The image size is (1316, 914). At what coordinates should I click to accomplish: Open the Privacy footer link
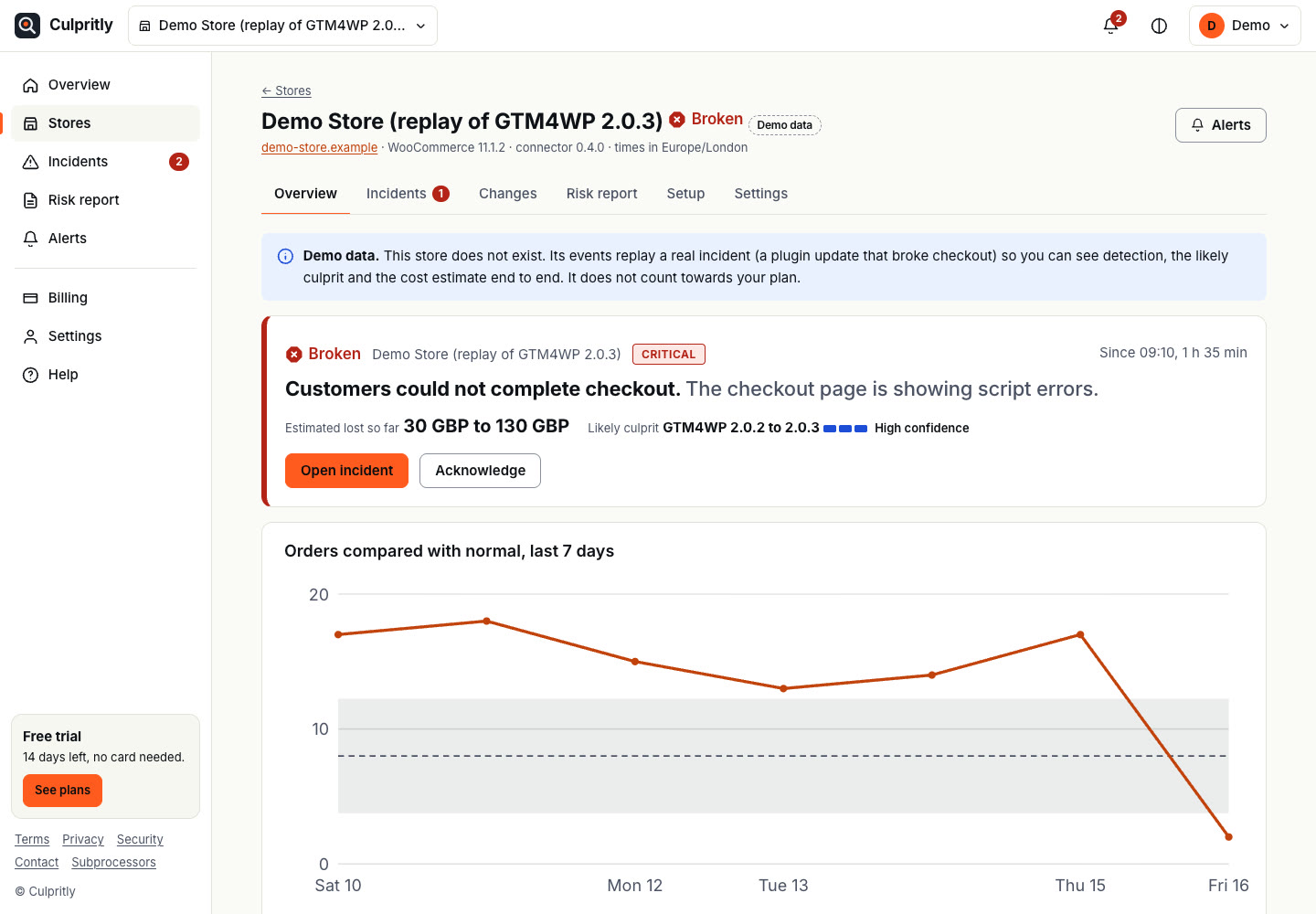tap(83, 839)
